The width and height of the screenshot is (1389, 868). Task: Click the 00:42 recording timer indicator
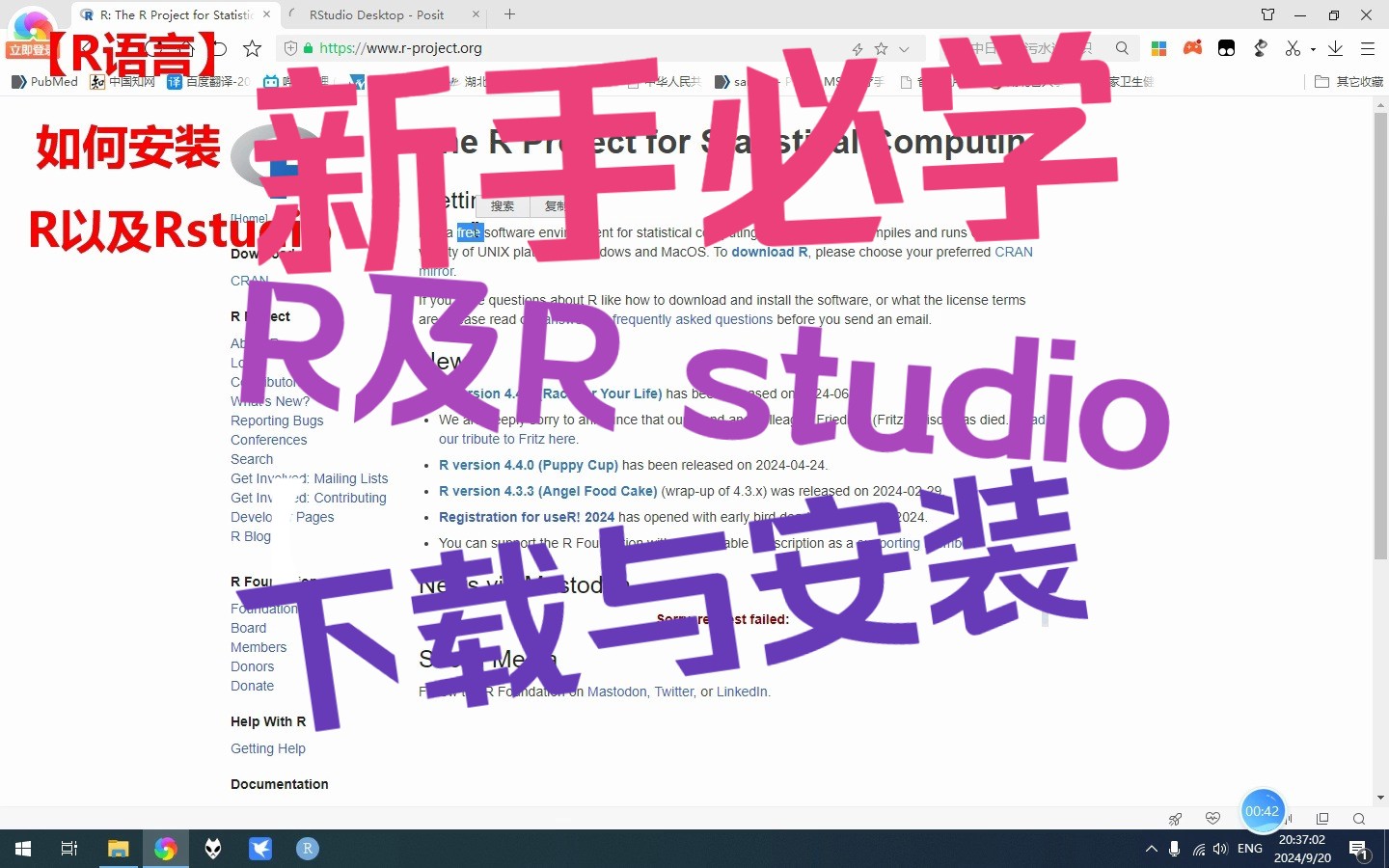1264,811
